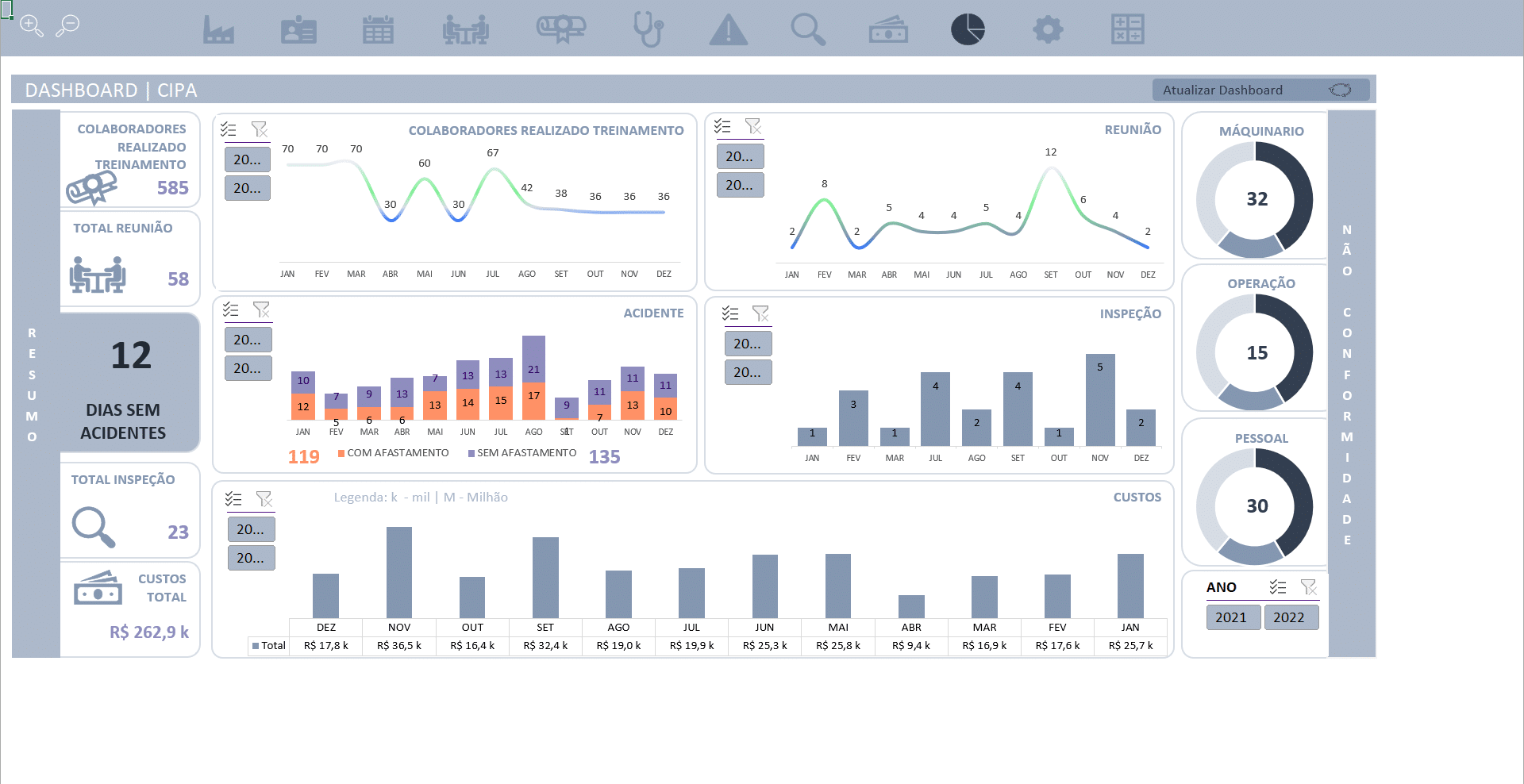Click the Máquinario donut chart value 32
Image resolution: width=1524 pixels, height=784 pixels.
[x=1257, y=199]
